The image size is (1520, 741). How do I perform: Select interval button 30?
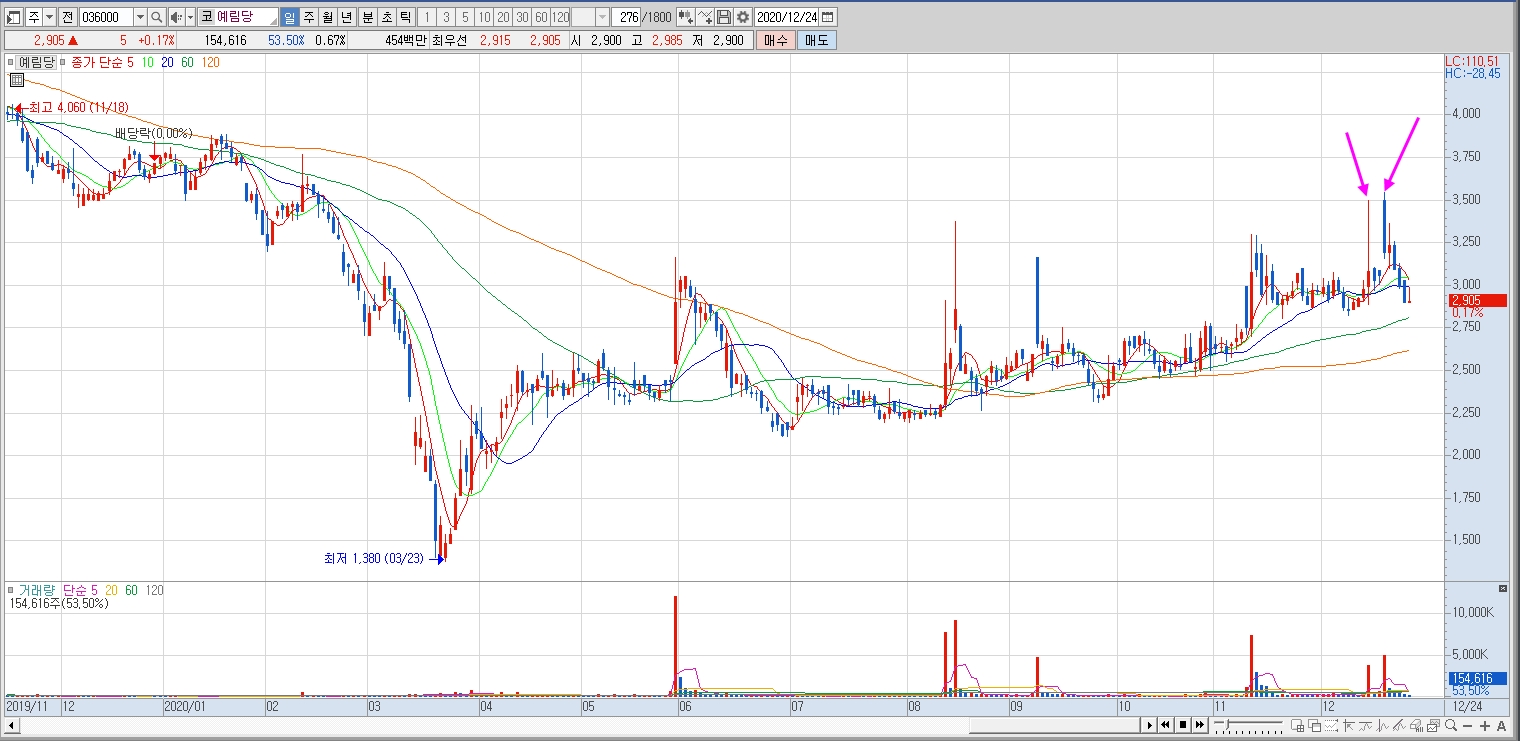(522, 17)
